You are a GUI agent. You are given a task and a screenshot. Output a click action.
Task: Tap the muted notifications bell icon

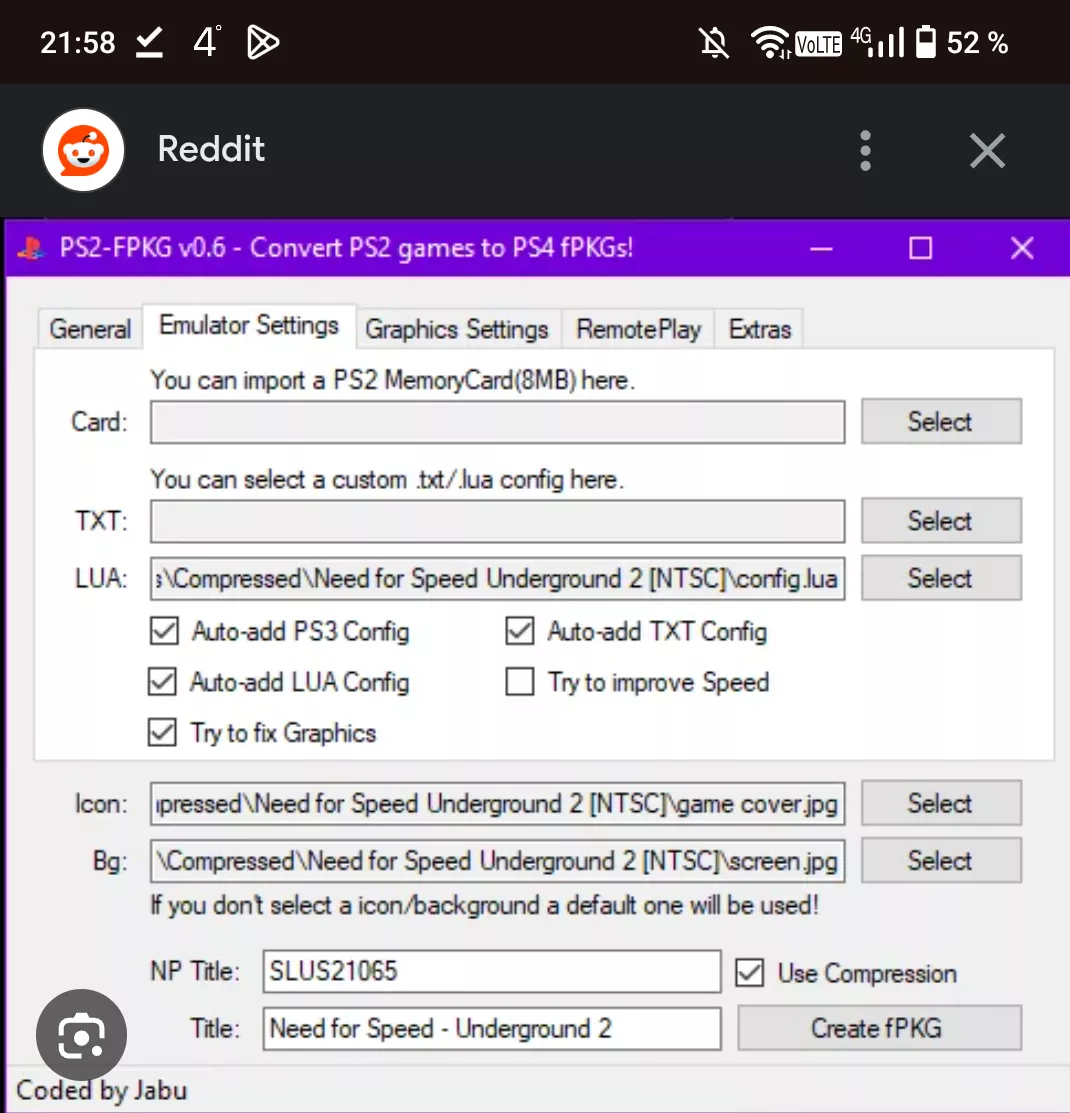point(714,42)
